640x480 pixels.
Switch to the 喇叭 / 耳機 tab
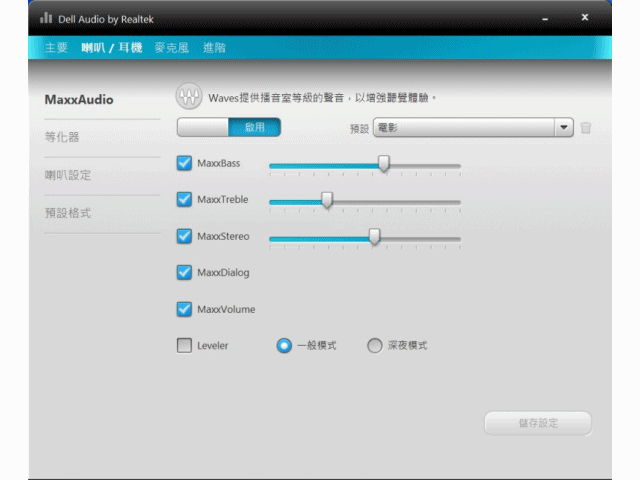click(x=111, y=48)
